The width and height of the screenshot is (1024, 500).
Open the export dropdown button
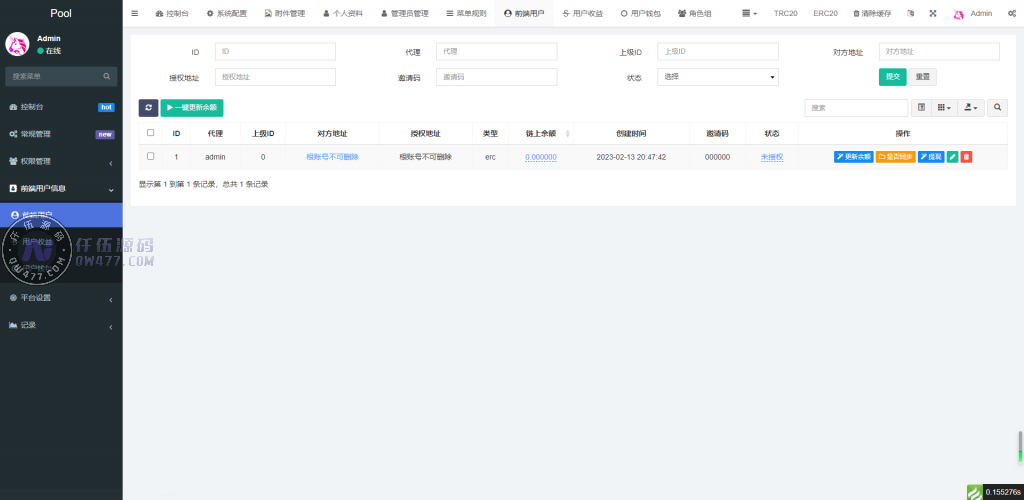coord(970,107)
